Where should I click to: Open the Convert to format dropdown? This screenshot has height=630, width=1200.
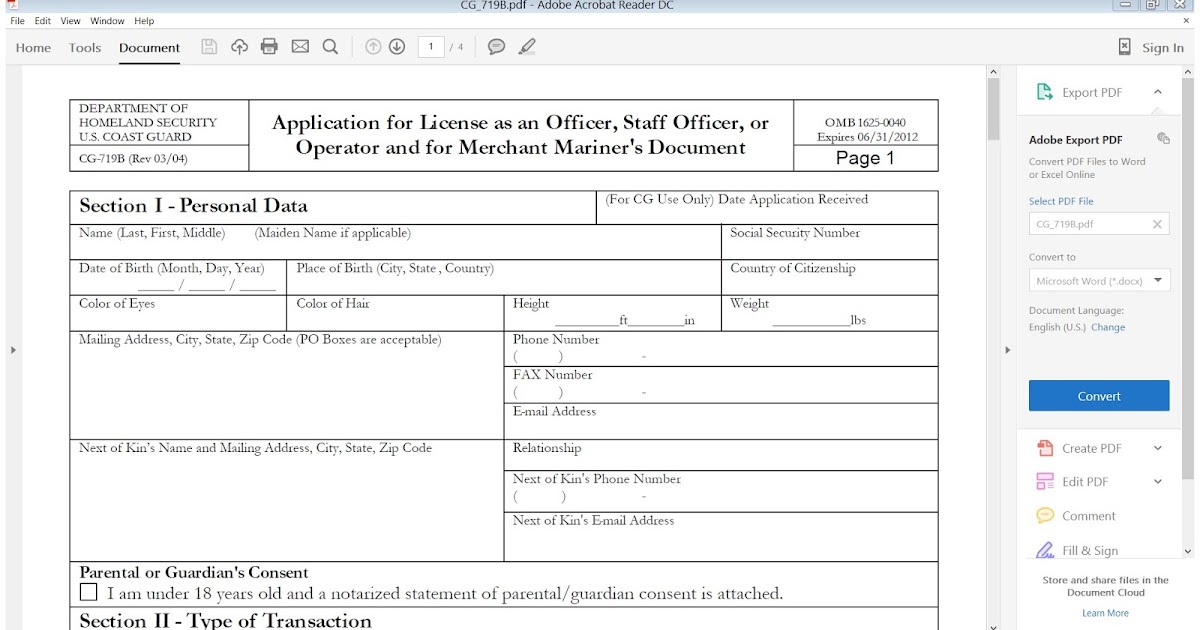[1099, 281]
